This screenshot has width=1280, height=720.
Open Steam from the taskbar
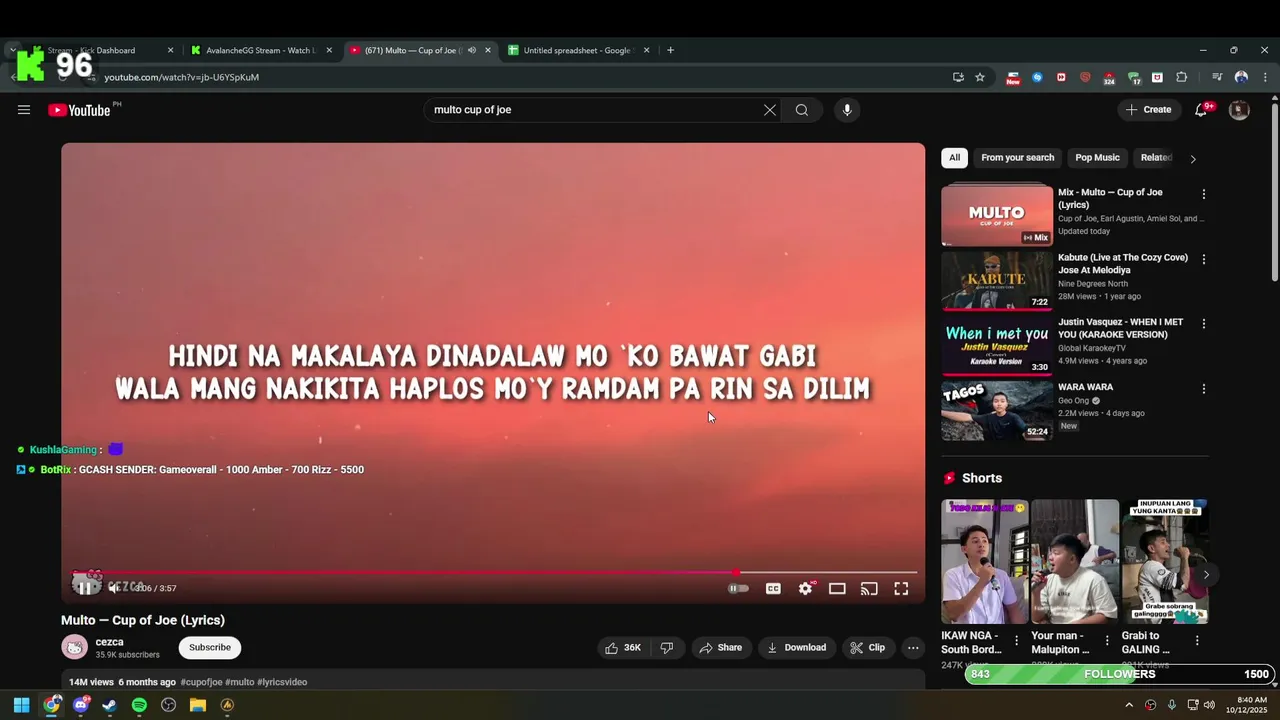tap(110, 705)
